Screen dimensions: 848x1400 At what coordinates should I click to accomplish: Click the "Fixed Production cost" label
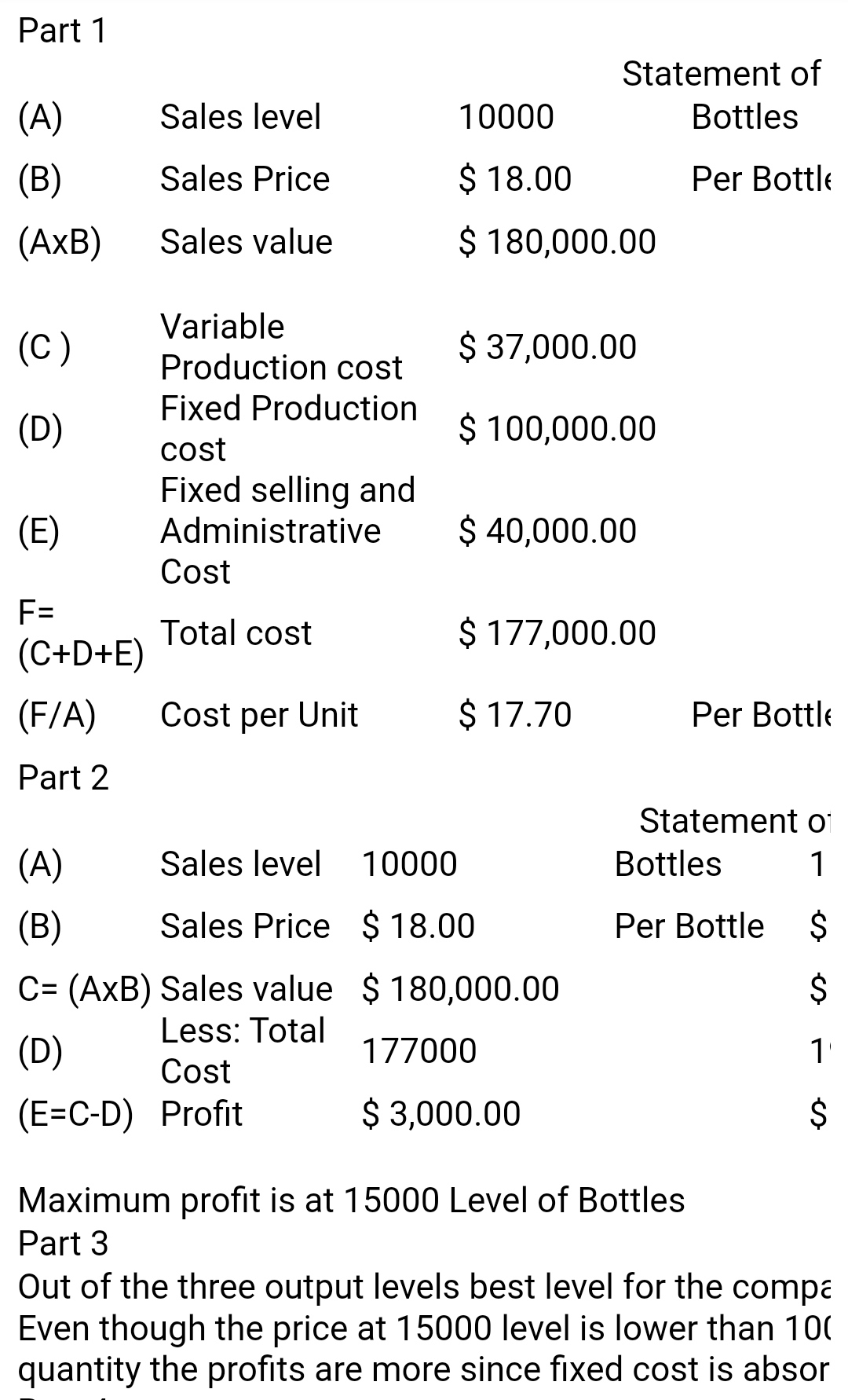[288, 428]
